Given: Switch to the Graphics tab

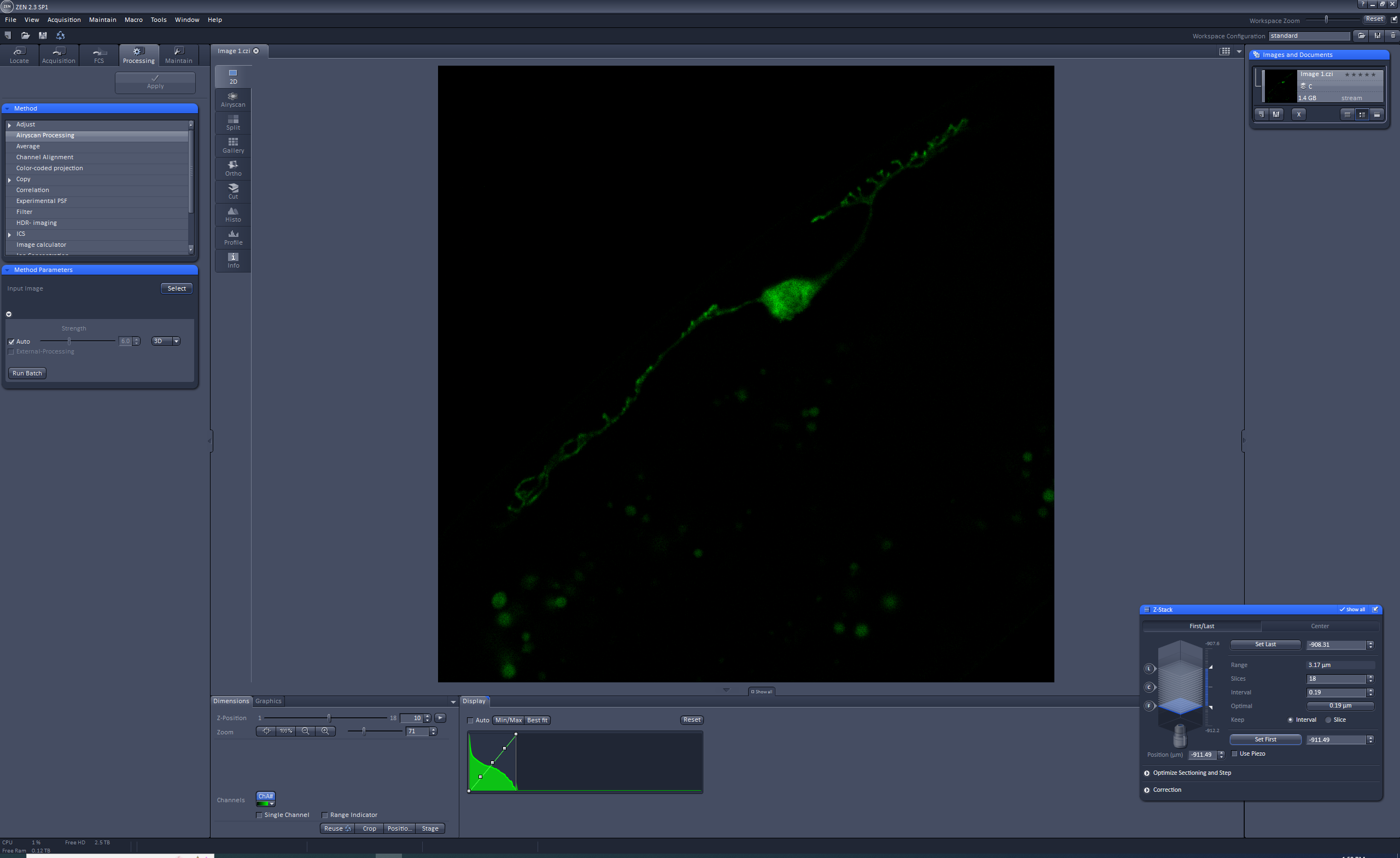Looking at the screenshot, I should (268, 701).
